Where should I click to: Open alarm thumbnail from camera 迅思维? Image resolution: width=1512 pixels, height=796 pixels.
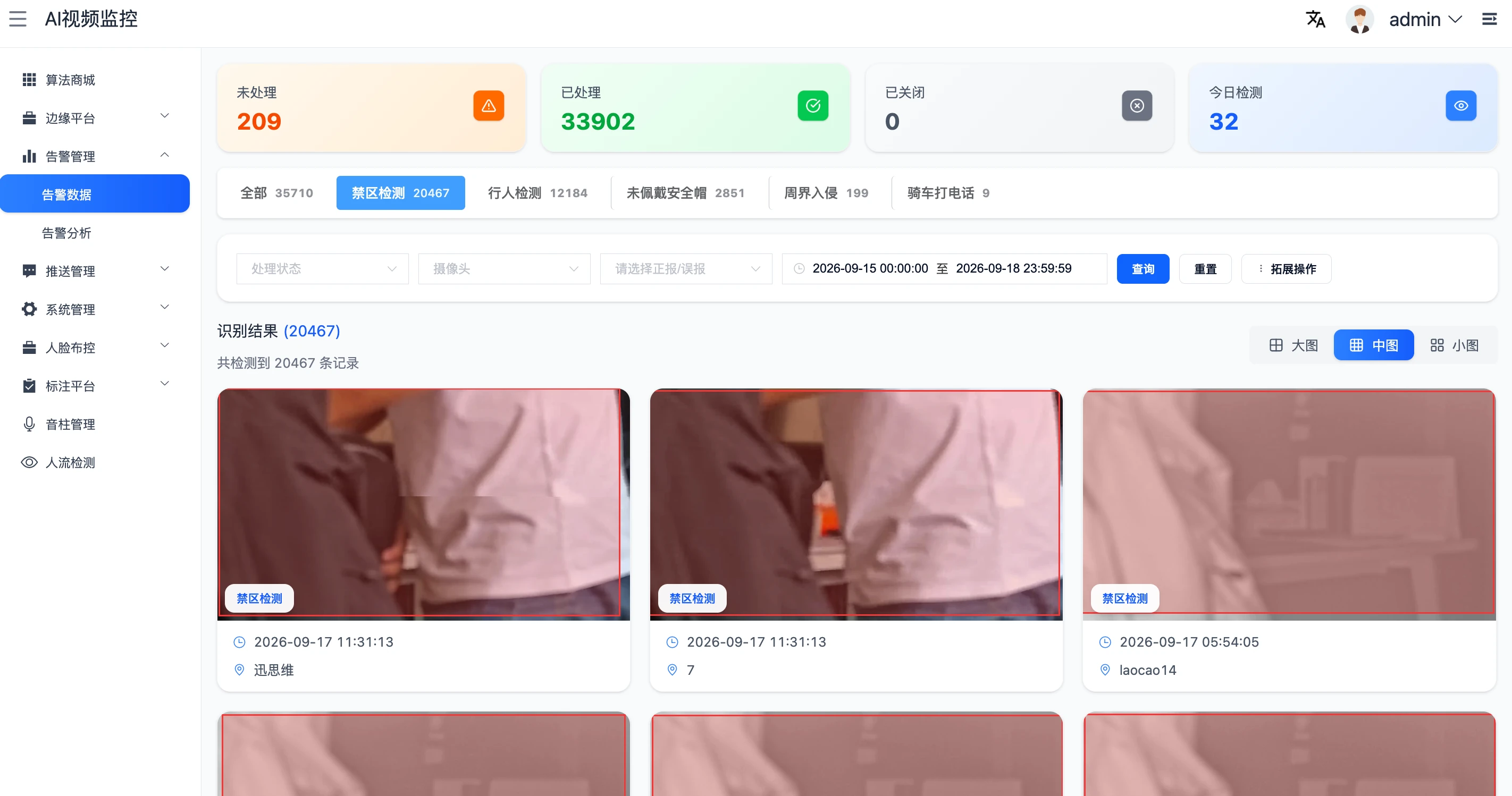point(423,504)
